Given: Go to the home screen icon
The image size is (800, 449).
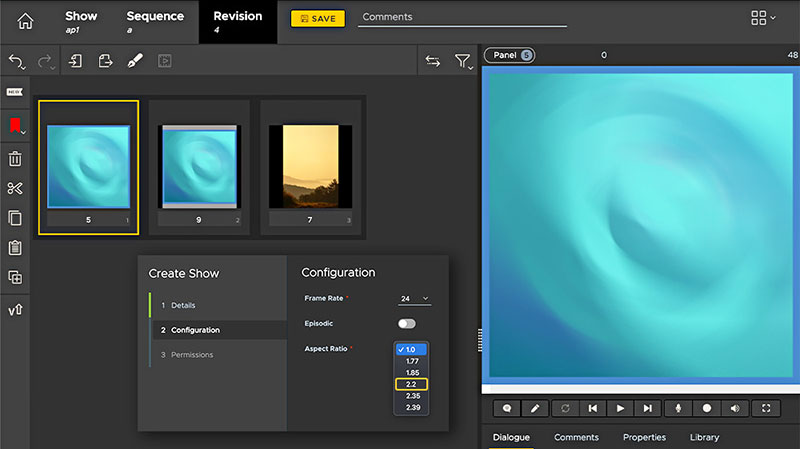Looking at the screenshot, I should click(x=25, y=21).
